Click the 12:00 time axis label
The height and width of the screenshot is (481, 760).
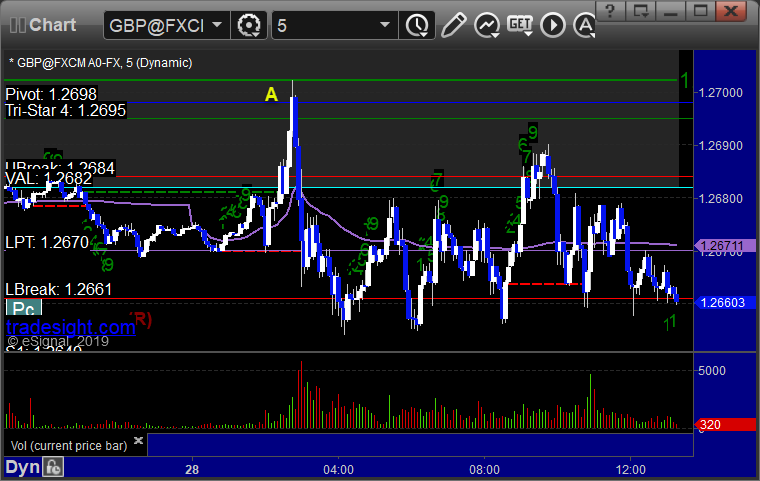[x=631, y=469]
